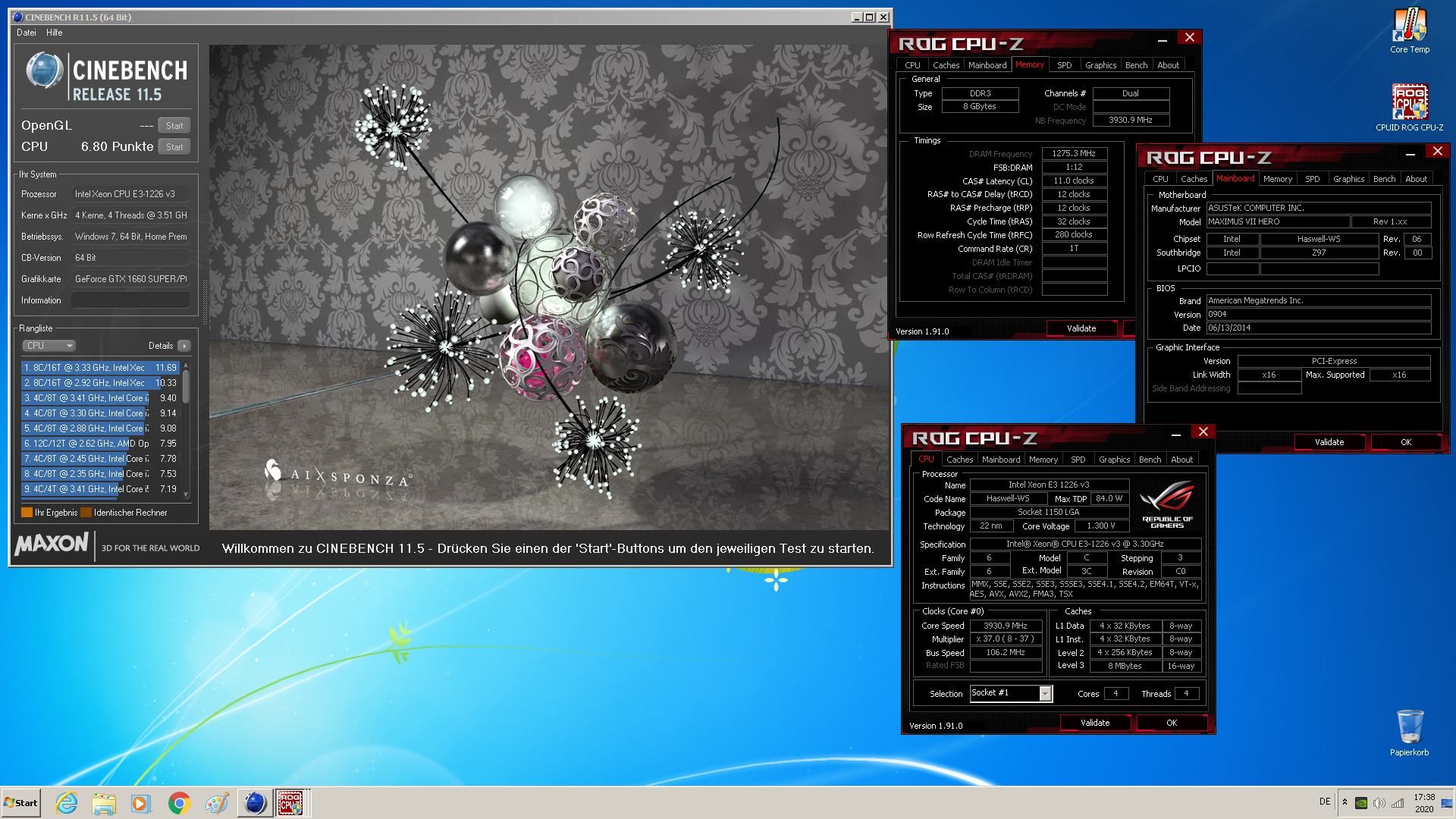
Task: Open About tab in Mainboard CPU-Z window
Action: pyautogui.click(x=1416, y=179)
